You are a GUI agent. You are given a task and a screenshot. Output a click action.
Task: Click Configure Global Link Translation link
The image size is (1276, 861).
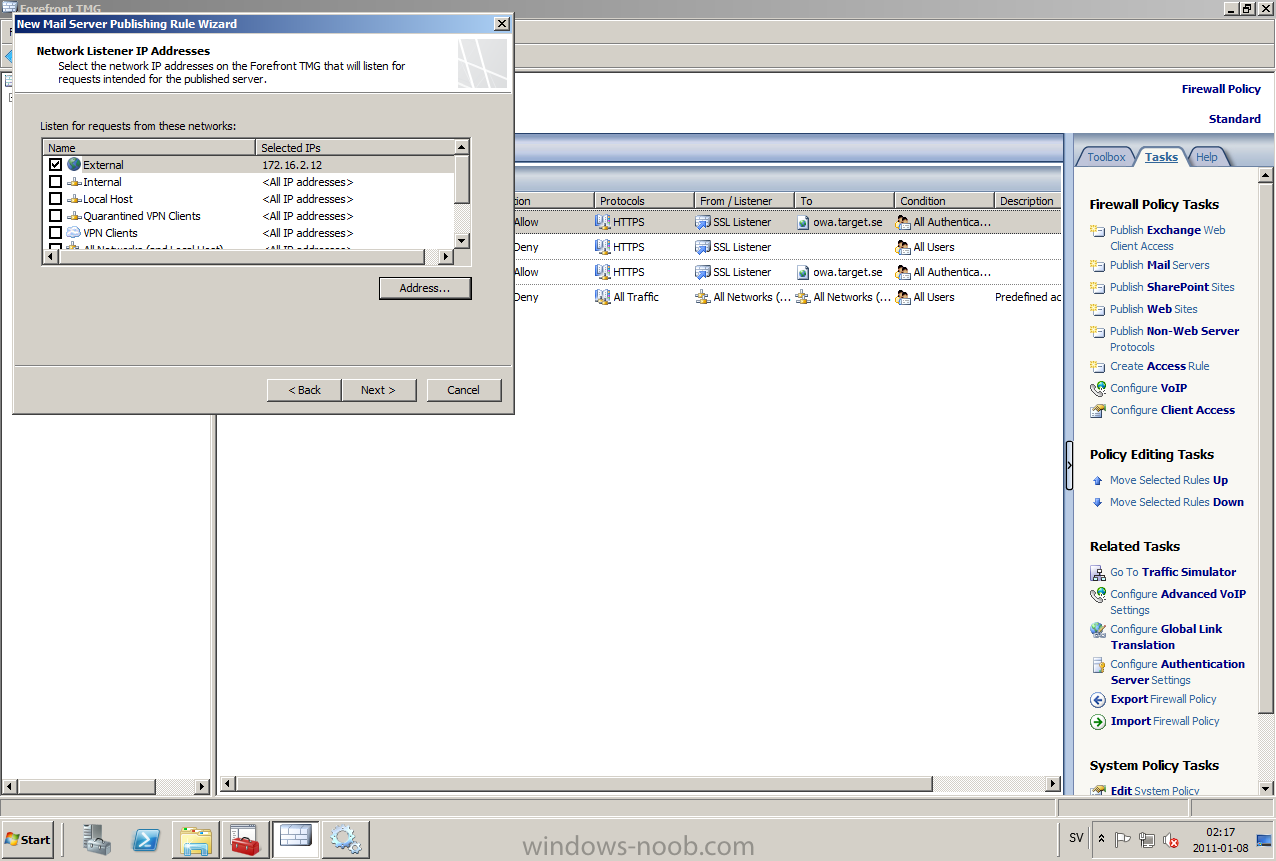pos(1166,637)
